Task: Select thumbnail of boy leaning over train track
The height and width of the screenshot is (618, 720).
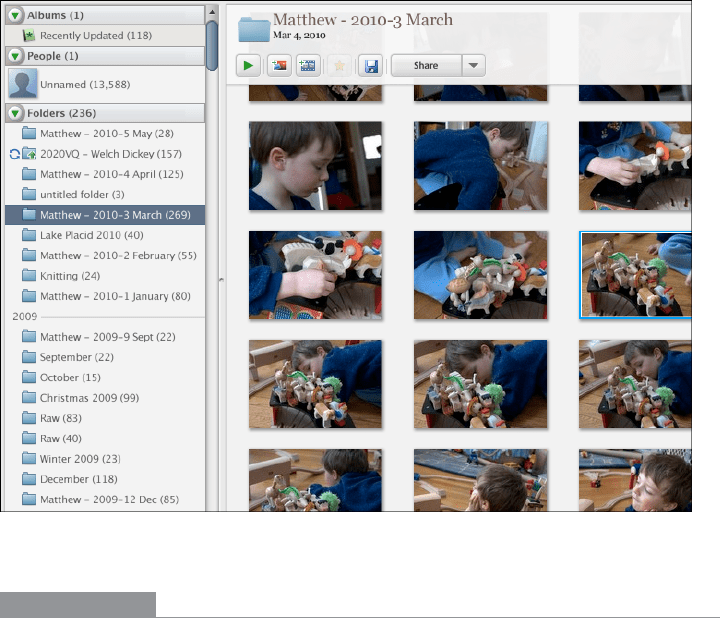Action: (480, 166)
